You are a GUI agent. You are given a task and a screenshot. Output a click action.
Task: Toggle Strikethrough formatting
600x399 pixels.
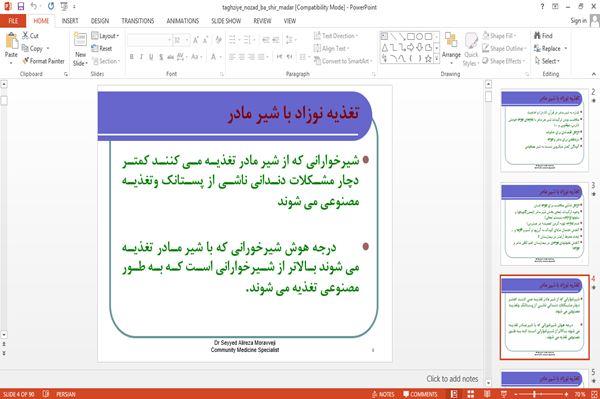point(170,57)
